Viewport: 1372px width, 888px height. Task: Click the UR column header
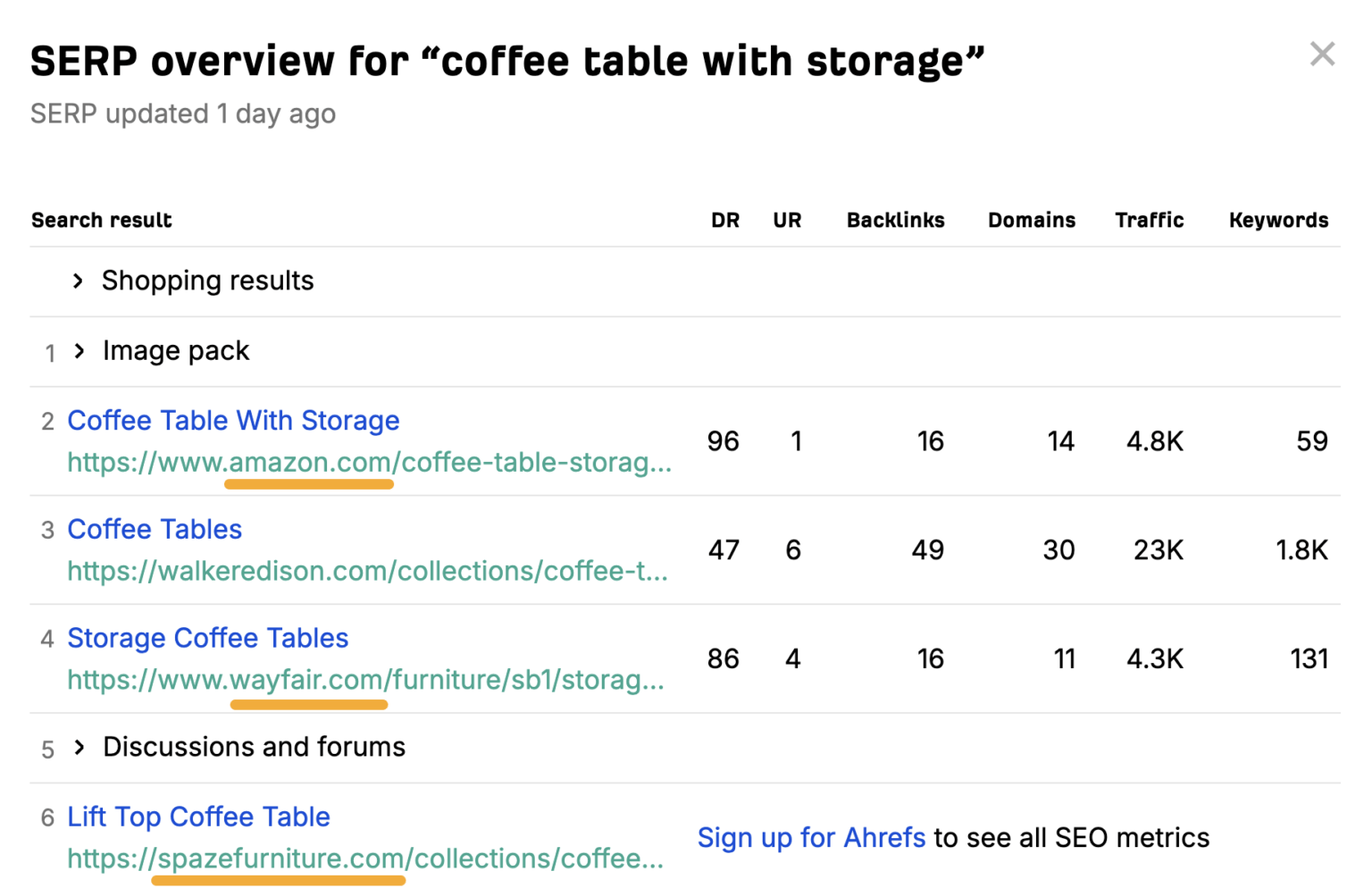pos(787,221)
